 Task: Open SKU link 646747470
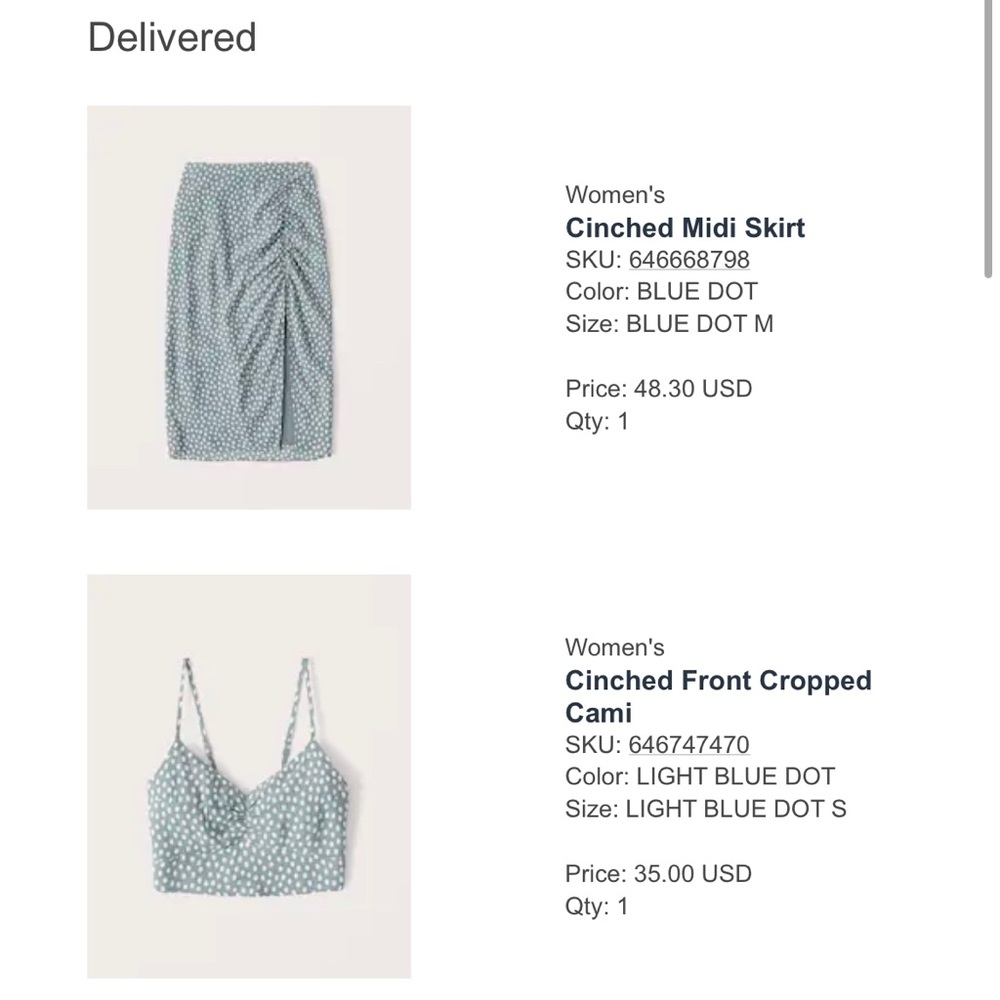point(688,744)
